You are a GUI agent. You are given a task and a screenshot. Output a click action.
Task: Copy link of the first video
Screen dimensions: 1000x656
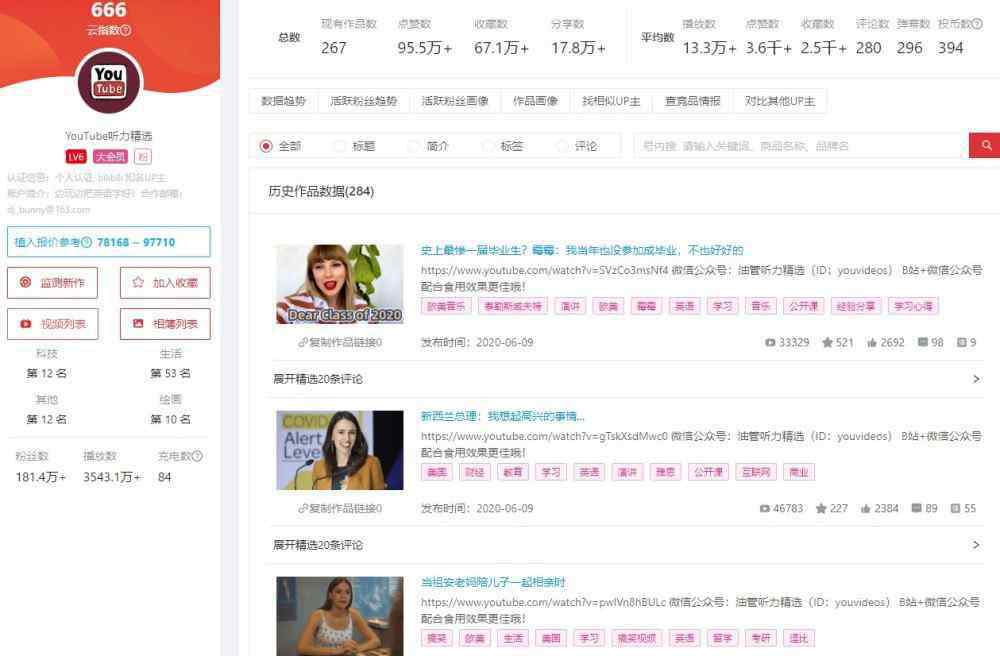click(339, 342)
